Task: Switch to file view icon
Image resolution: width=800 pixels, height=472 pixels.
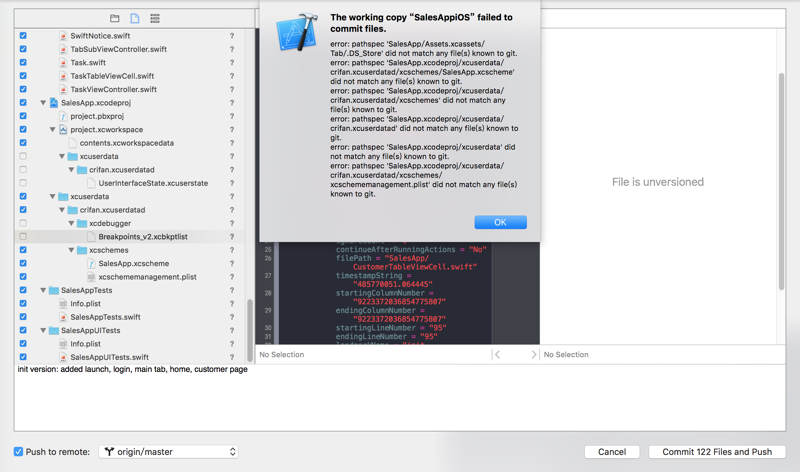Action: click(135, 18)
